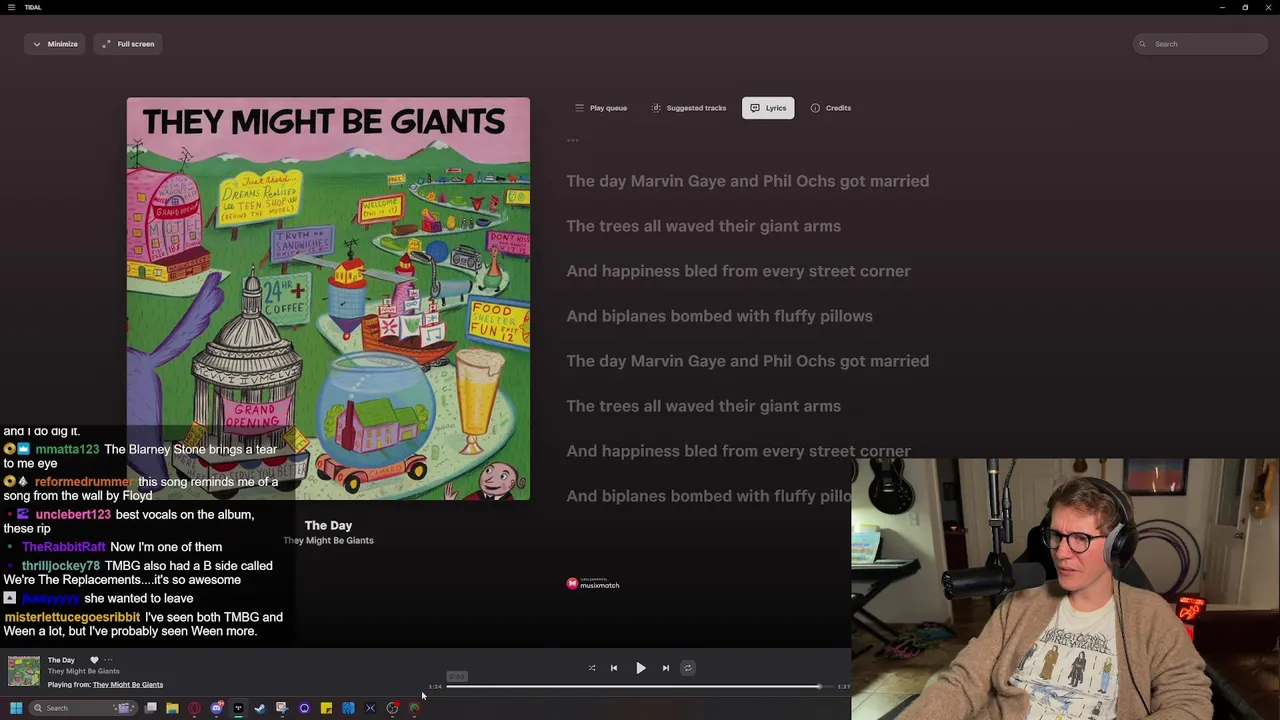Click the magnifier icon in the Search box

click(1142, 44)
